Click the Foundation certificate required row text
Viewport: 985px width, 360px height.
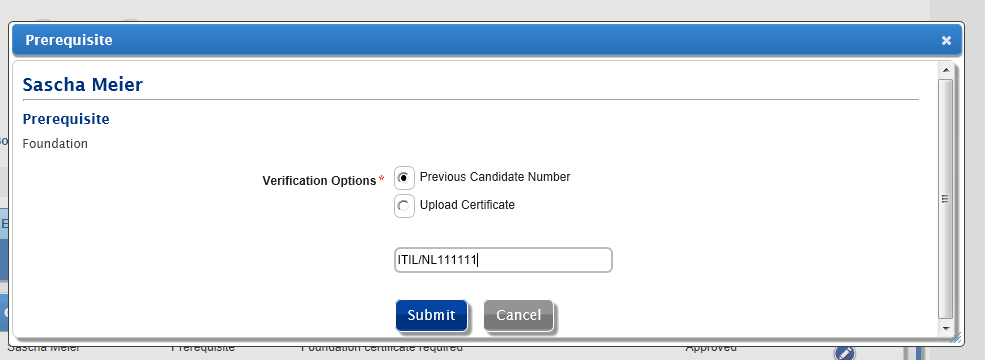click(382, 348)
